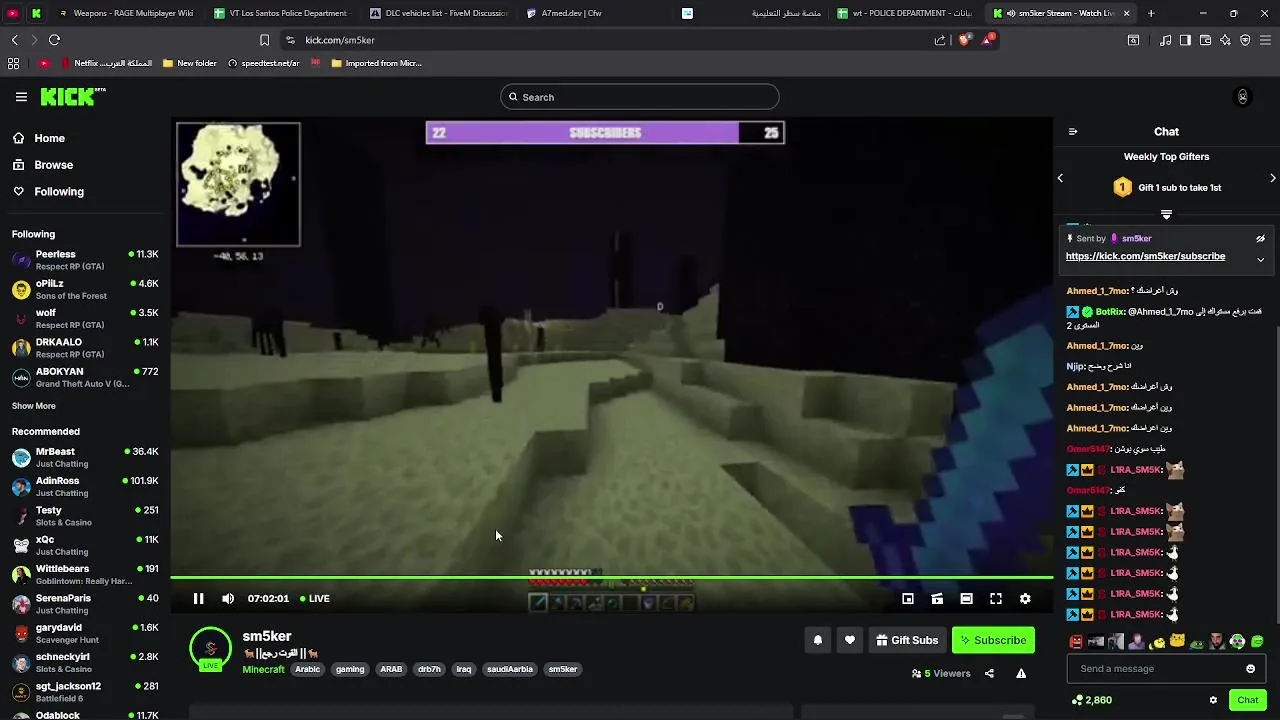This screenshot has height=720, width=1280.
Task: Toggle notification bell for sm5ker
Action: pos(818,640)
